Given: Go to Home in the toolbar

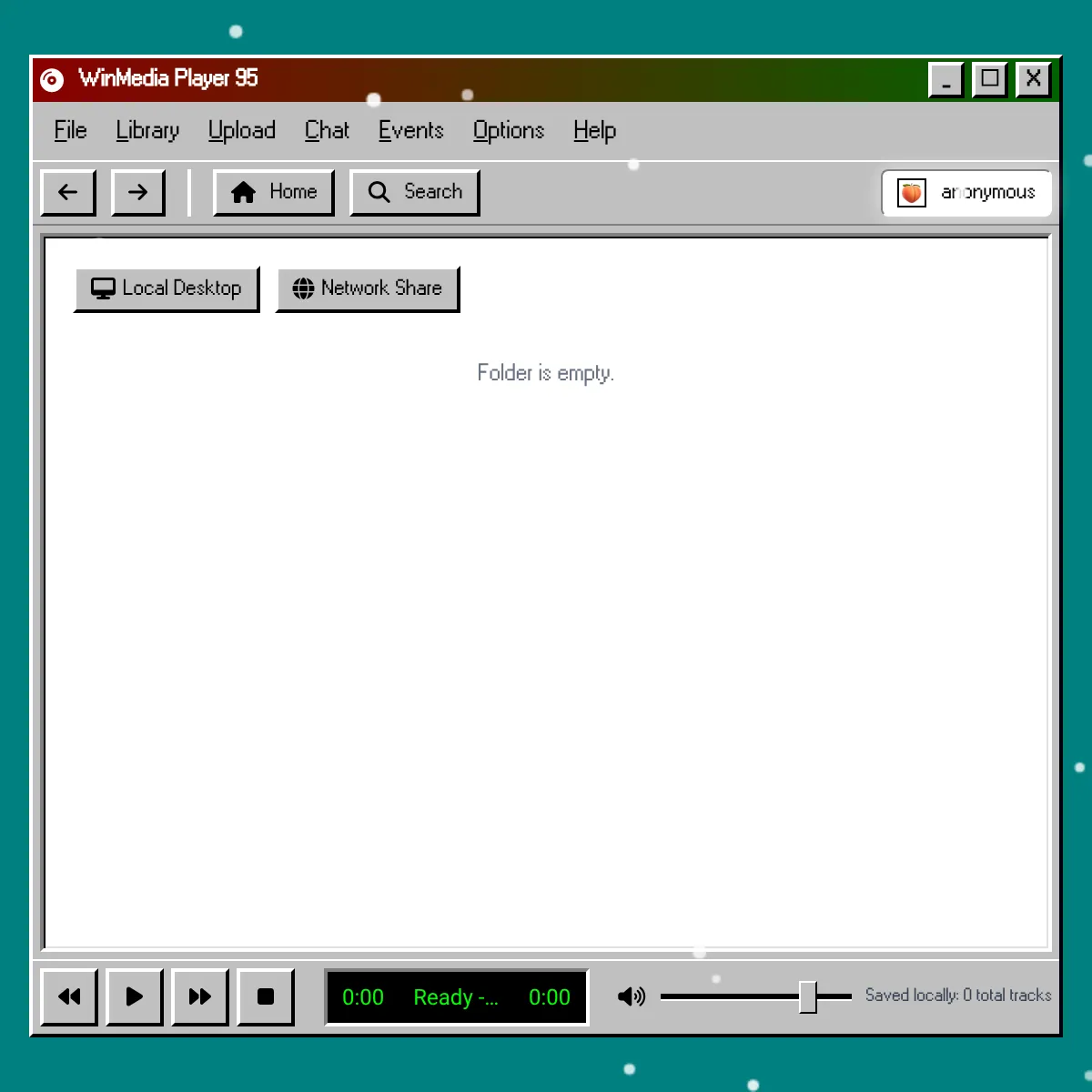Looking at the screenshot, I should coord(274,192).
